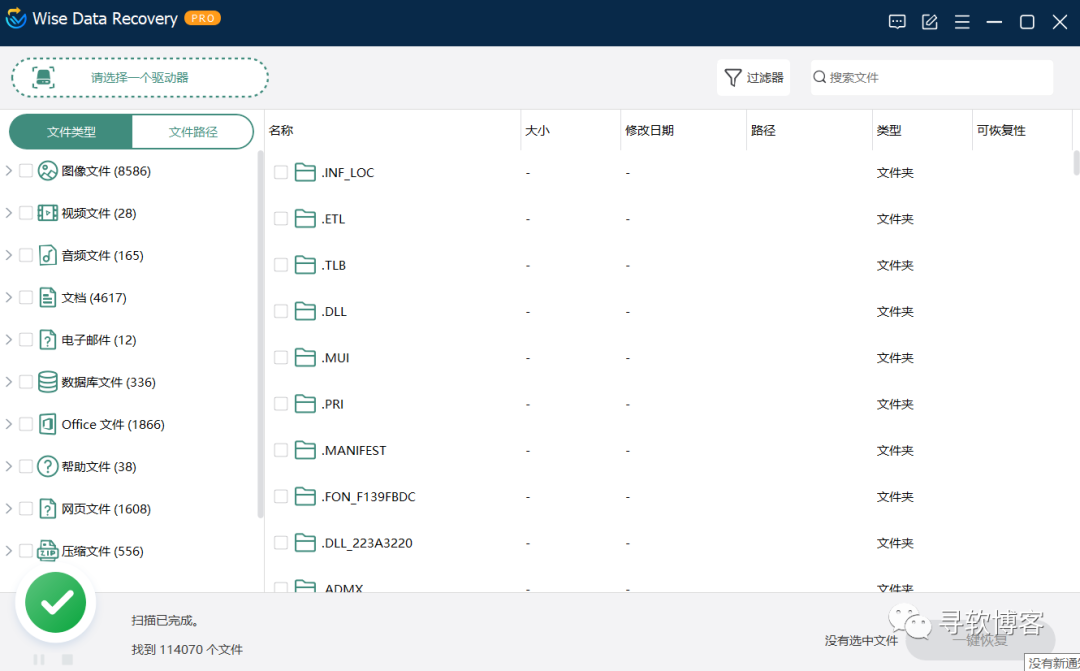Viewport: 1080px width, 671px height.
Task: Expand the 压缩文件 (556) tree node
Action: click(8, 550)
